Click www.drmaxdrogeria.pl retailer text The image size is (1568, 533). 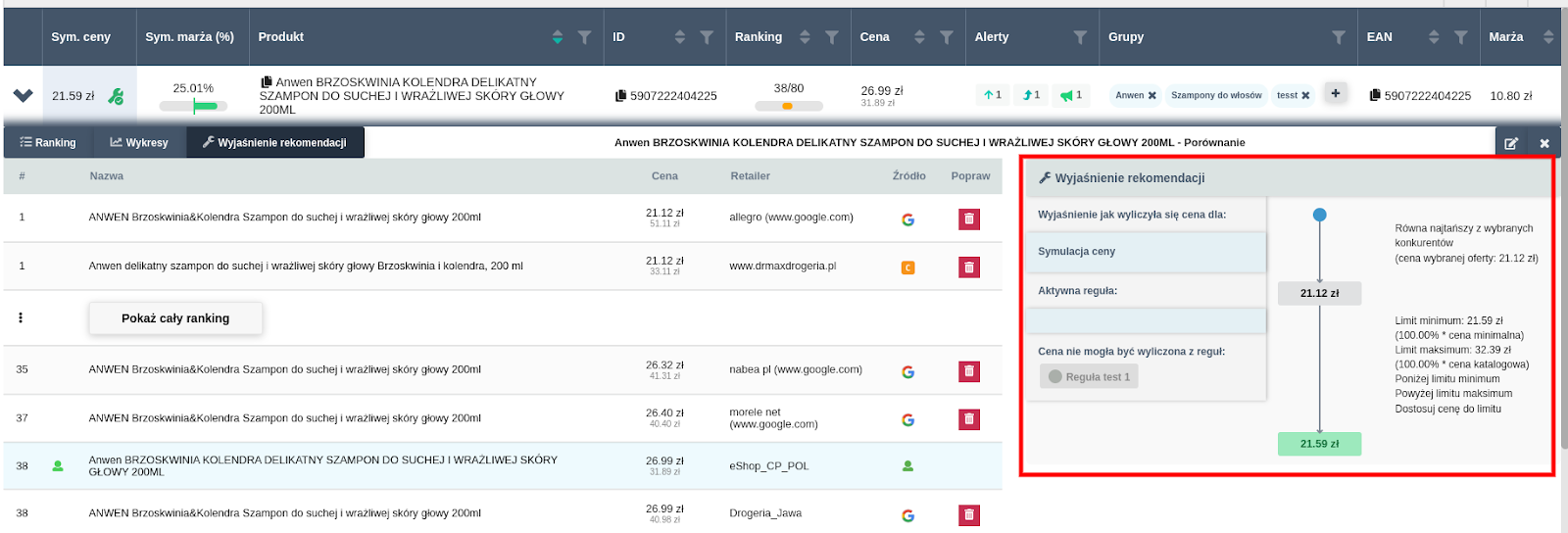[782, 266]
